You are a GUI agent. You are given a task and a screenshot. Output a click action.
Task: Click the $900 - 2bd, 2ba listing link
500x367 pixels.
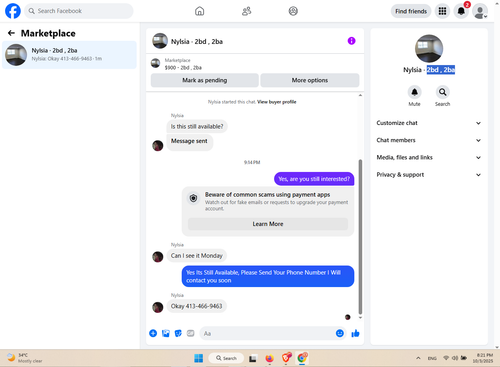(x=183, y=68)
